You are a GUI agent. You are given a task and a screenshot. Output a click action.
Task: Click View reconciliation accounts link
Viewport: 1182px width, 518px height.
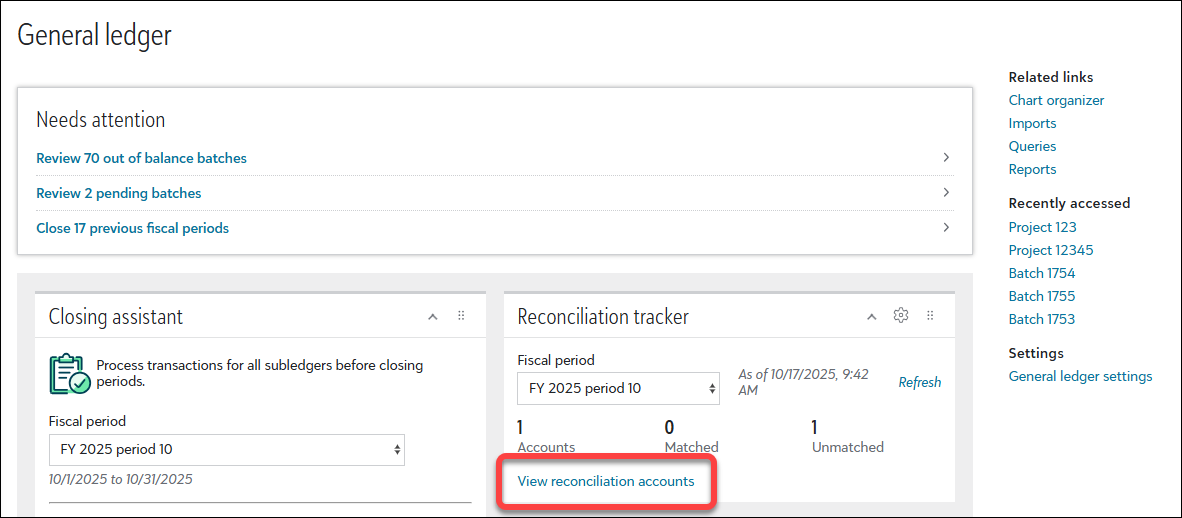(605, 481)
